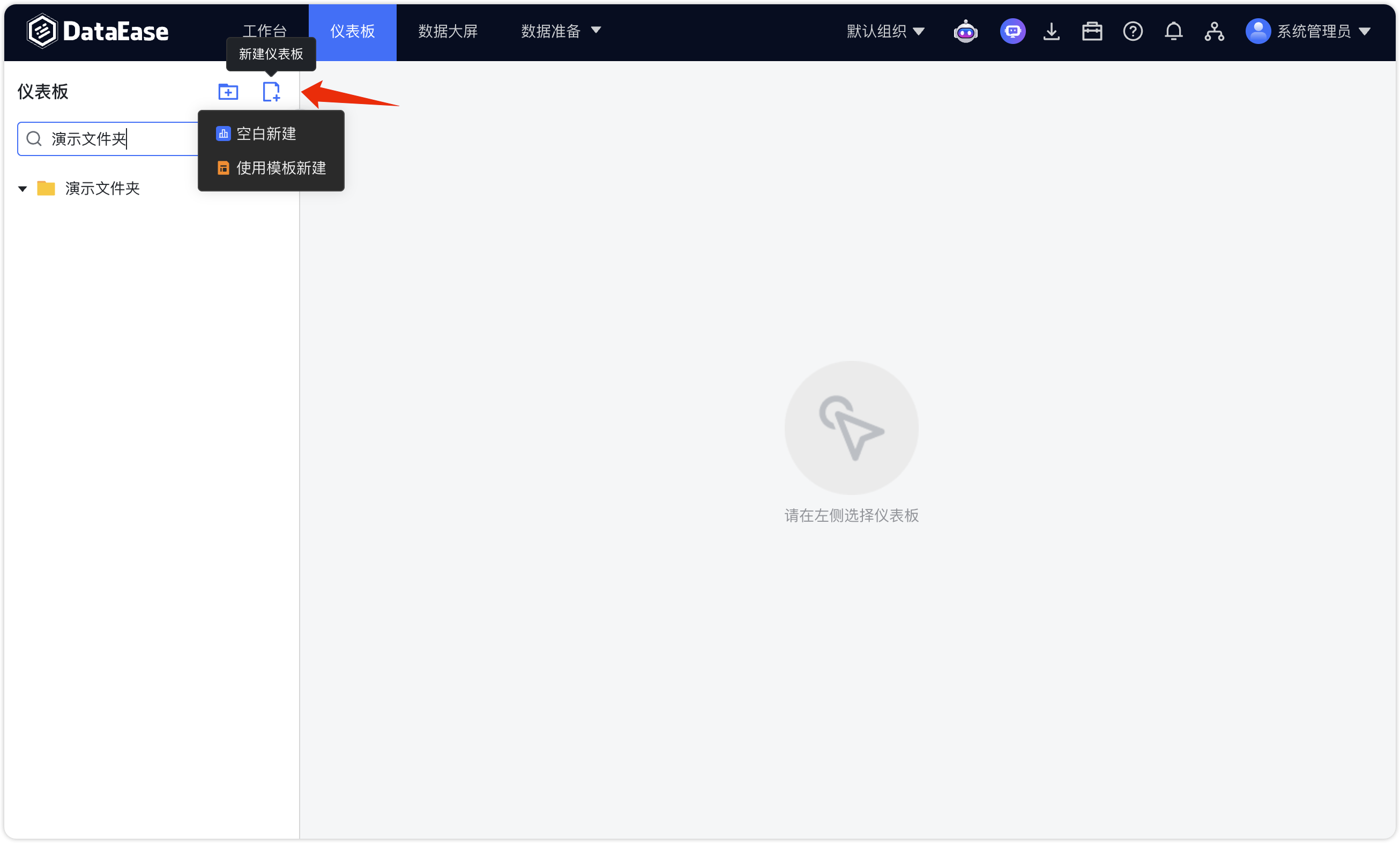Viewport: 1400px width, 843px height.
Task: Expand the 数据准备 dropdown menu
Action: (x=561, y=31)
